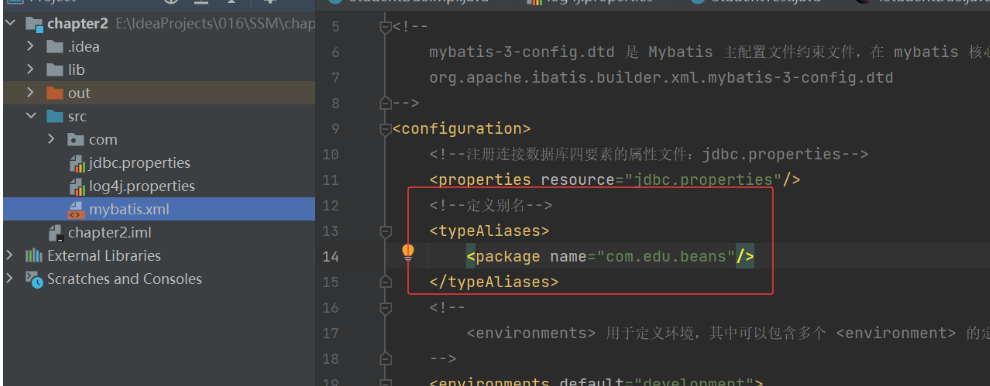
Task: Collapse the chapter2 project root node
Action: pos(11,24)
